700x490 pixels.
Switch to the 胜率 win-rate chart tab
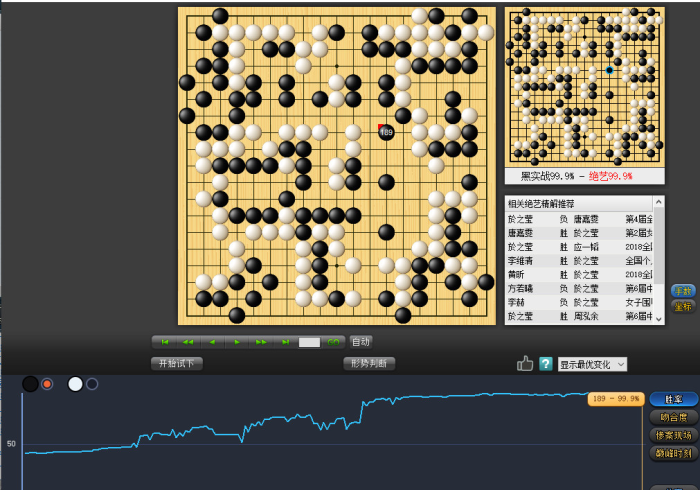click(x=674, y=399)
